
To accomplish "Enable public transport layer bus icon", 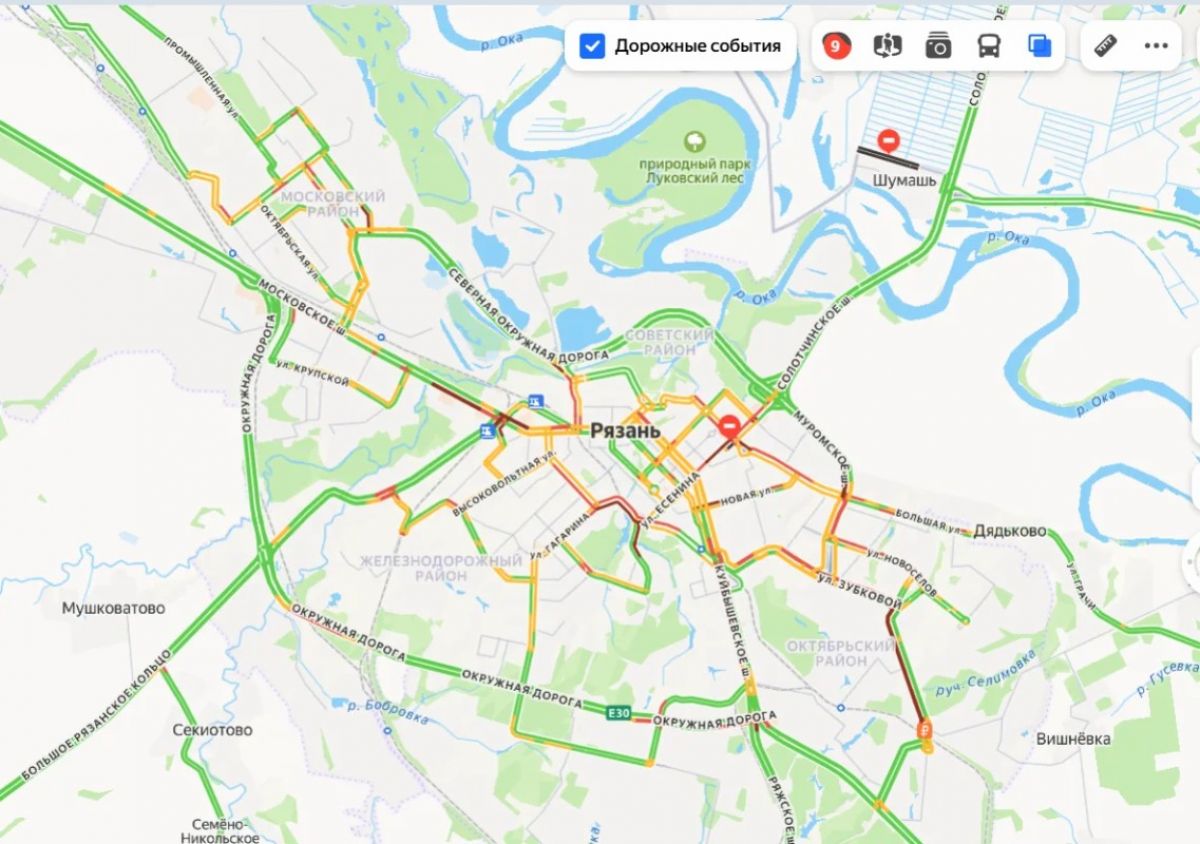I will coord(989,46).
